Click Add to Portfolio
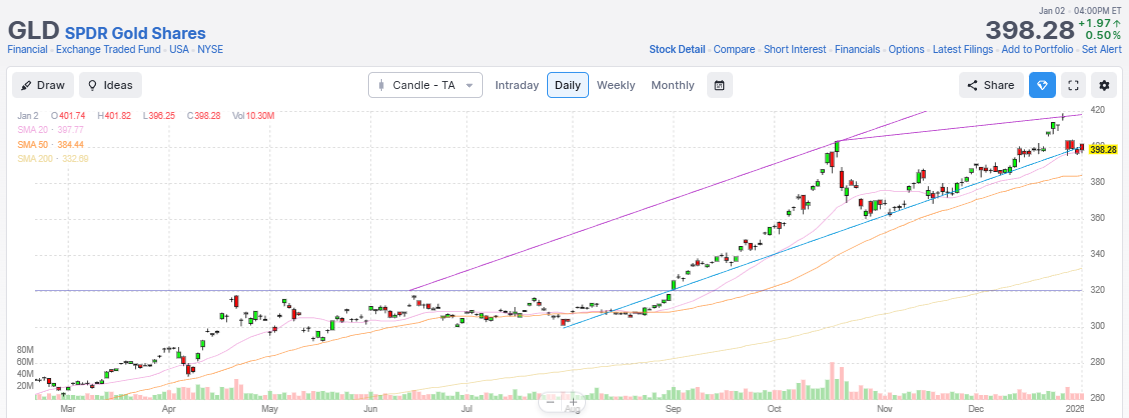Image resolution: width=1129 pixels, height=418 pixels. tap(1038, 50)
